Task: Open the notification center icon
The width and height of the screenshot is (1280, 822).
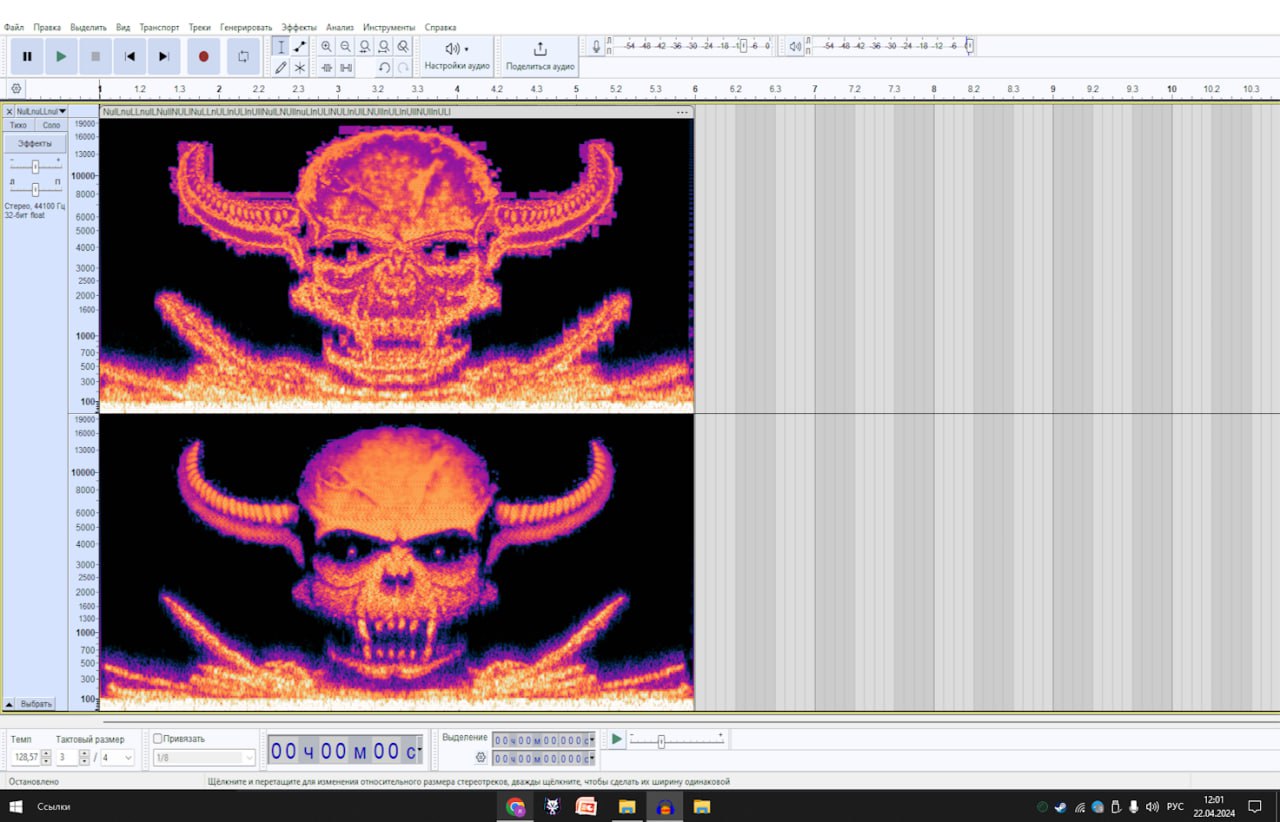Action: point(1255,806)
